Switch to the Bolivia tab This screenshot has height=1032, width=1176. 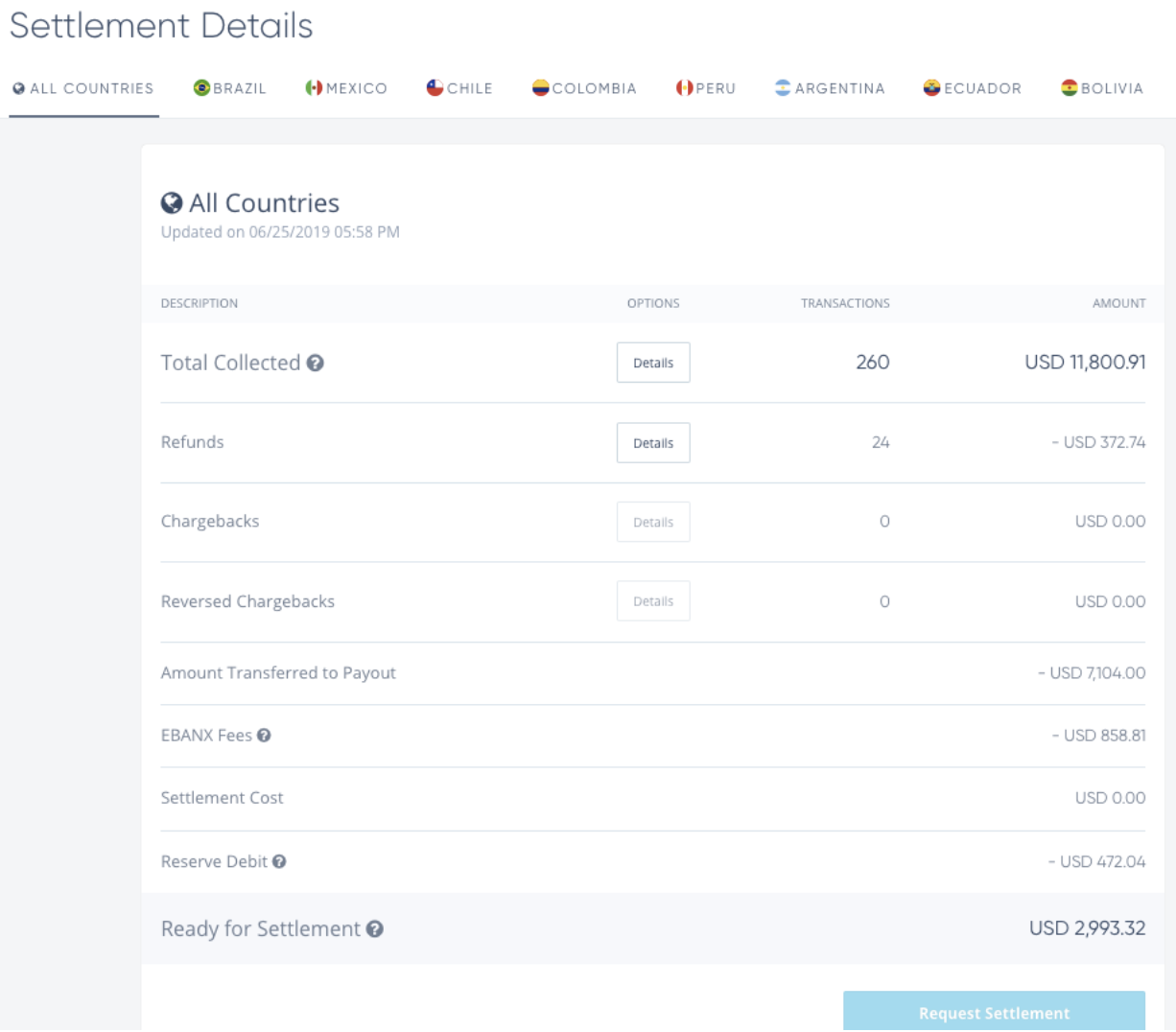tap(1102, 88)
